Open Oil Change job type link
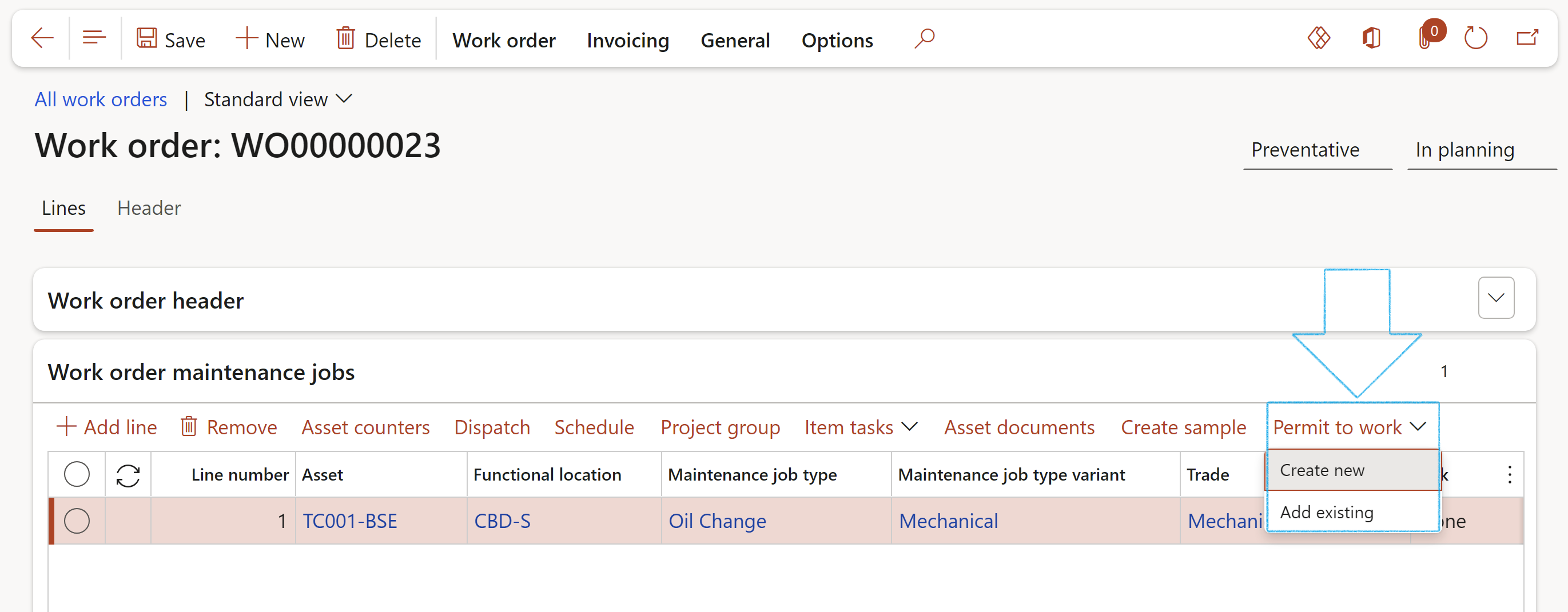The image size is (1568, 612). click(x=717, y=521)
